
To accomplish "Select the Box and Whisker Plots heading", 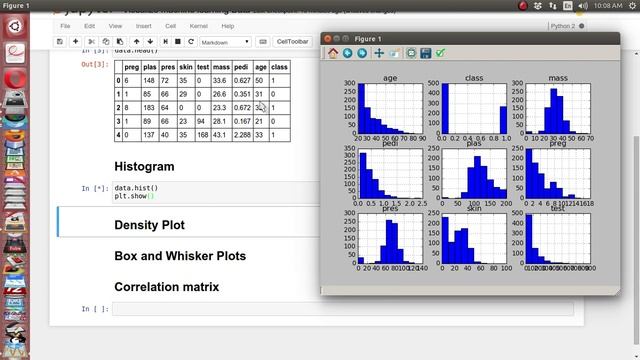I will (x=180, y=256).
